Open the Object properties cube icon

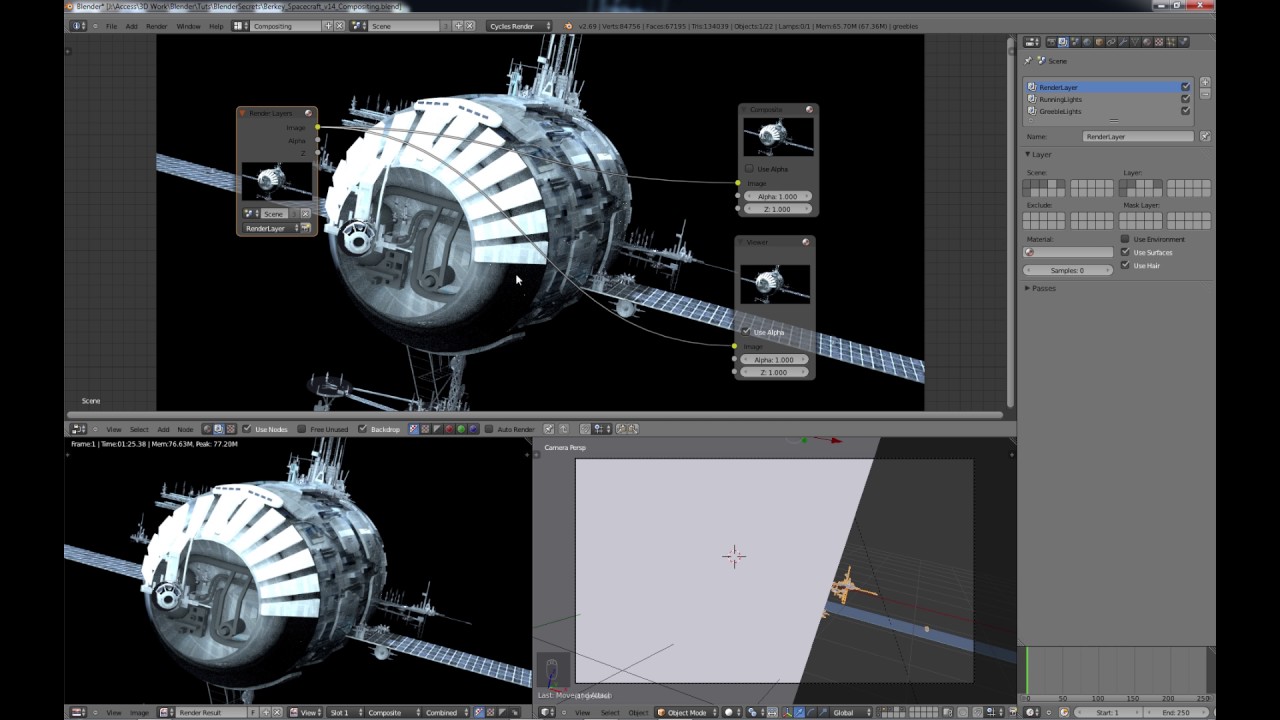click(x=1099, y=42)
